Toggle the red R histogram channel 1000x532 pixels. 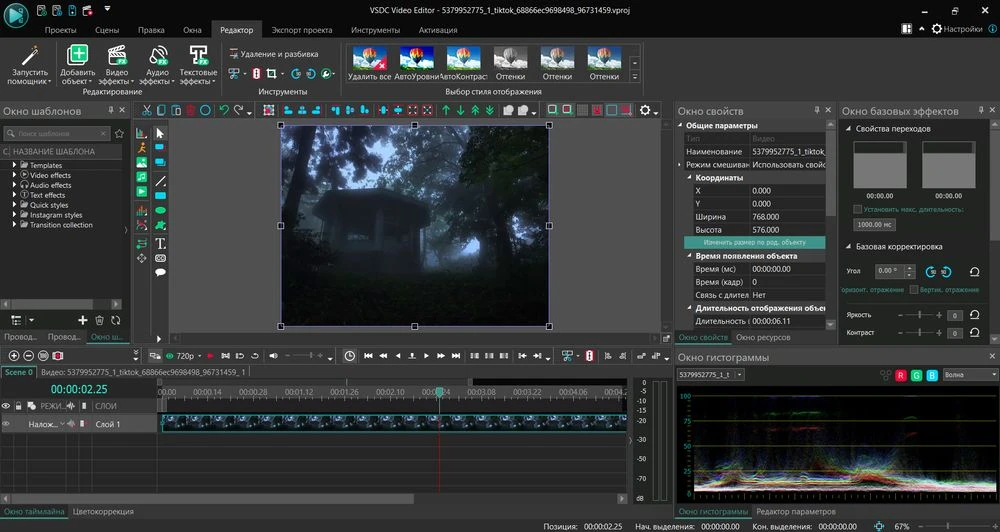[x=900, y=375]
